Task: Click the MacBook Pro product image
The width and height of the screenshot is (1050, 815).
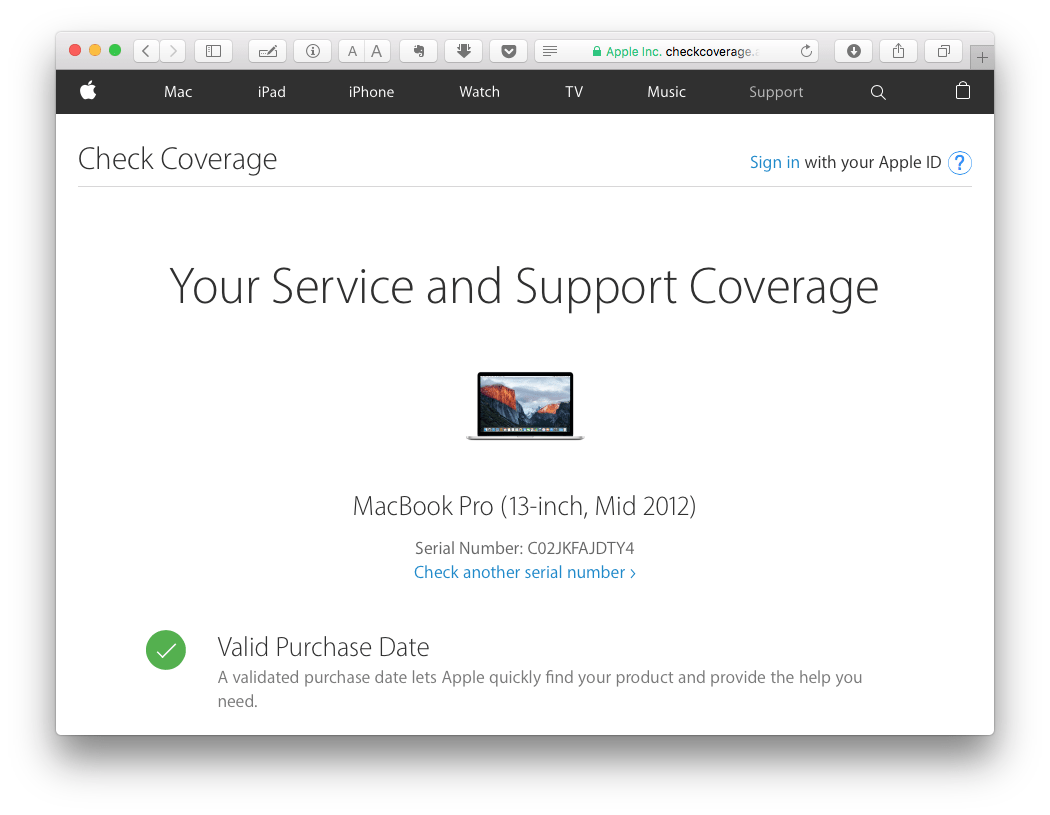Action: pos(525,406)
